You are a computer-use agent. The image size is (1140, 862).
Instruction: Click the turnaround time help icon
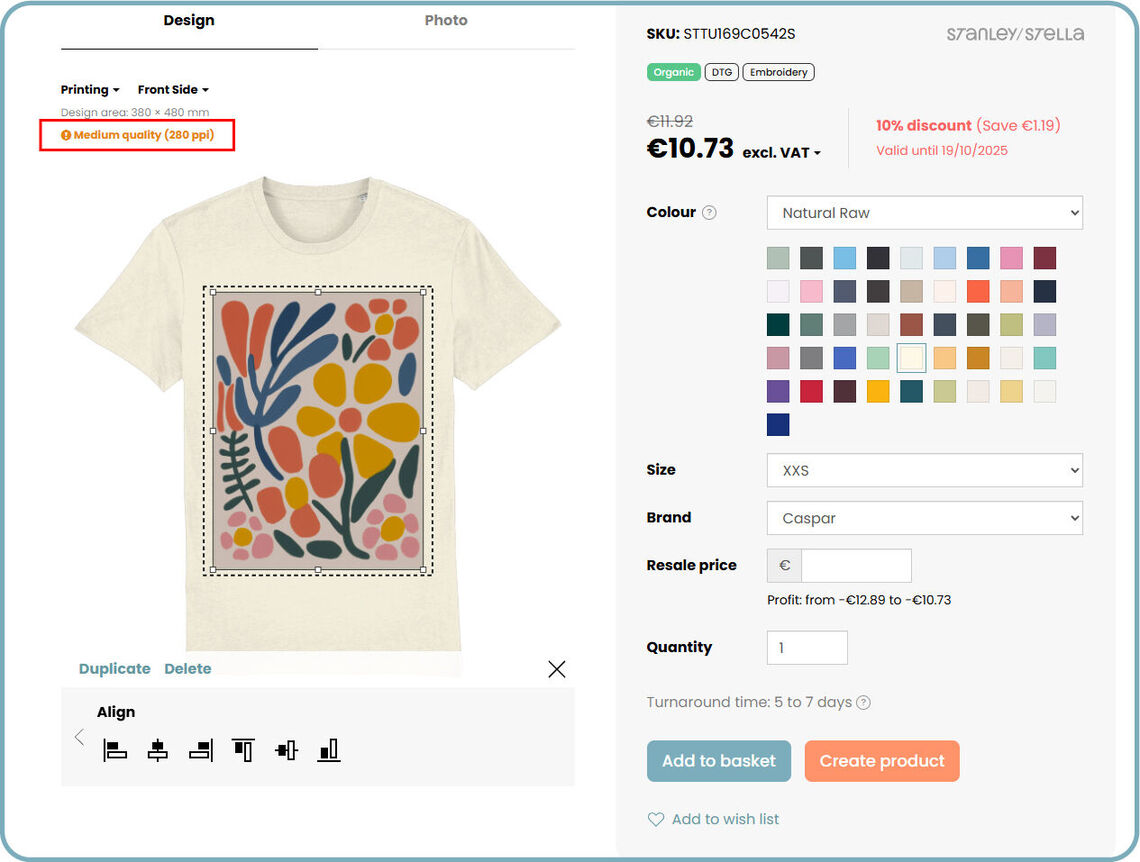(x=863, y=703)
